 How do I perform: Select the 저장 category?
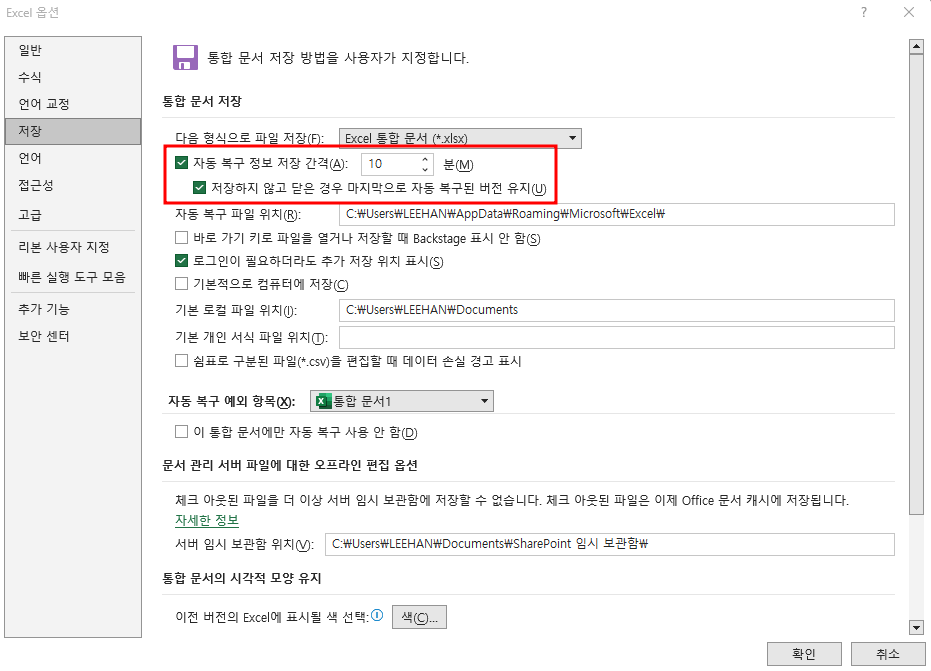tap(73, 131)
